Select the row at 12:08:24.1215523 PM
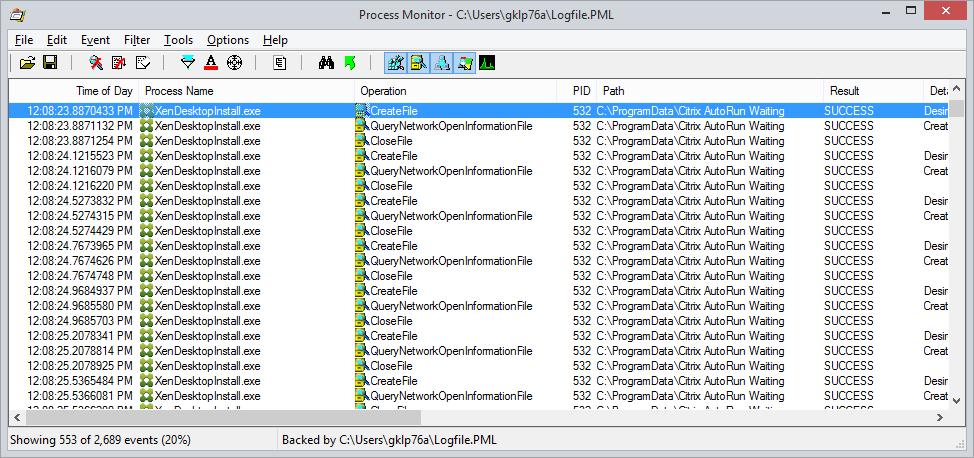The width and height of the screenshot is (974, 458). pos(479,155)
